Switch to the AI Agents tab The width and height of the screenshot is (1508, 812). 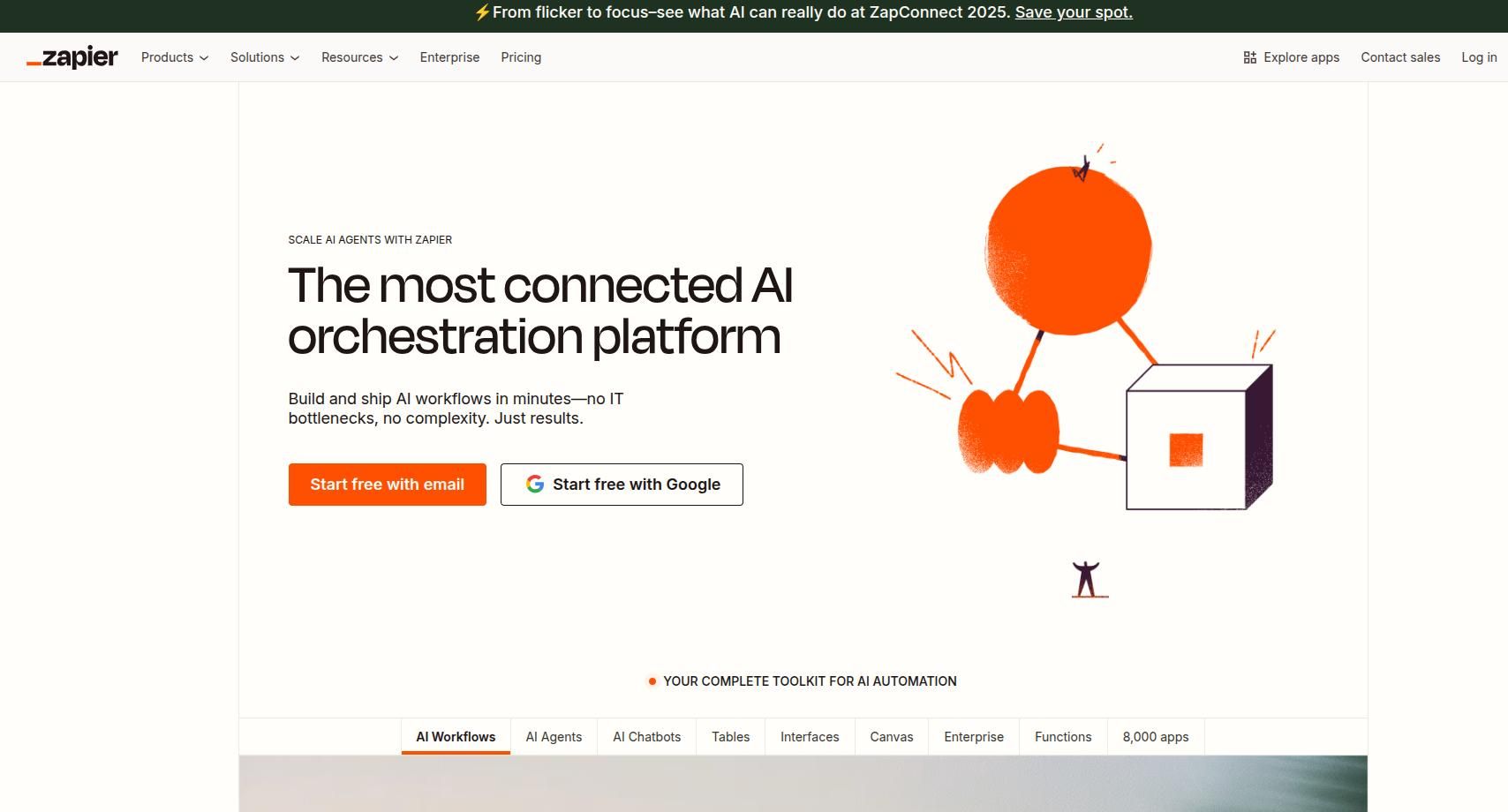[x=554, y=737]
